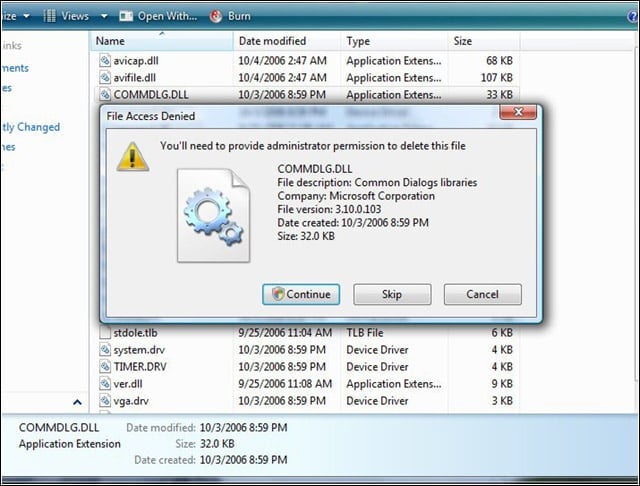This screenshot has width=640, height=486.
Task: Select the avicap.dll file icon
Action: (105, 60)
